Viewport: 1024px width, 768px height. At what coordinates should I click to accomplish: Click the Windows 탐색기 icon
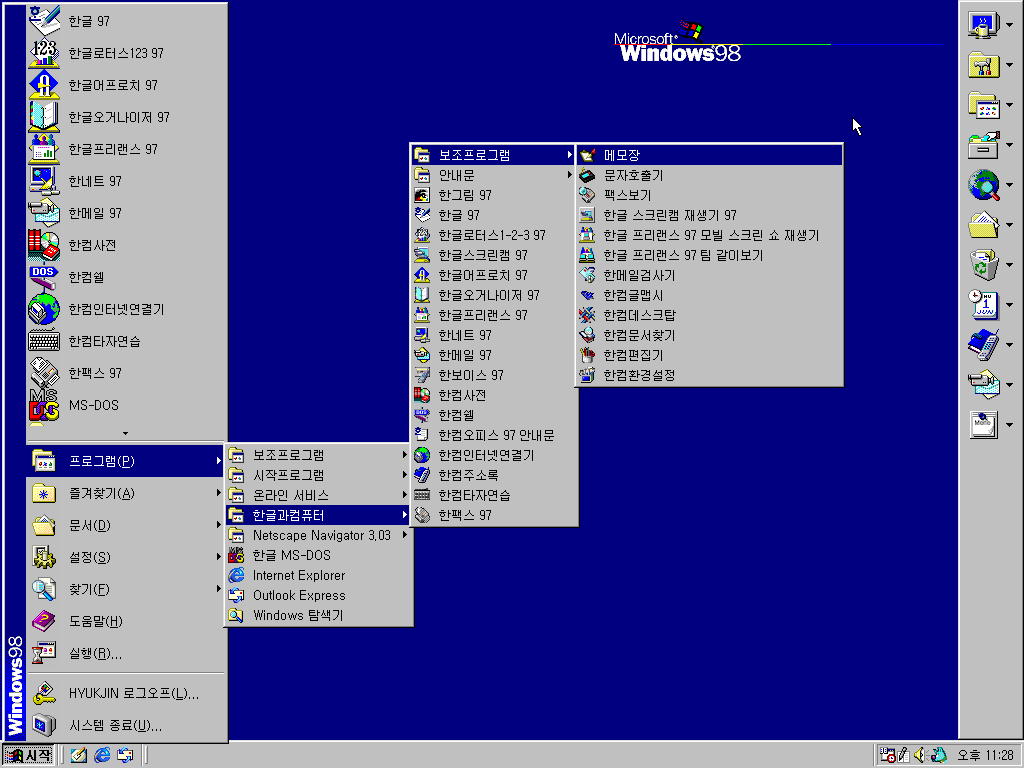(236, 615)
